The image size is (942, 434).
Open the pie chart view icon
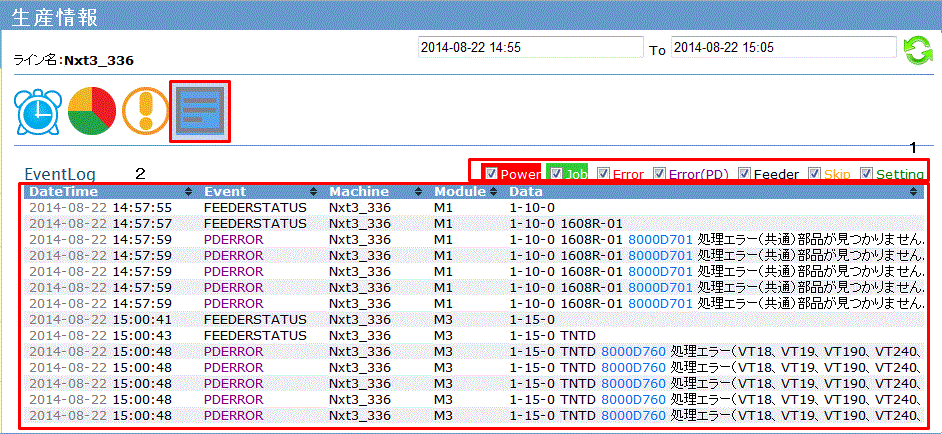click(x=92, y=113)
